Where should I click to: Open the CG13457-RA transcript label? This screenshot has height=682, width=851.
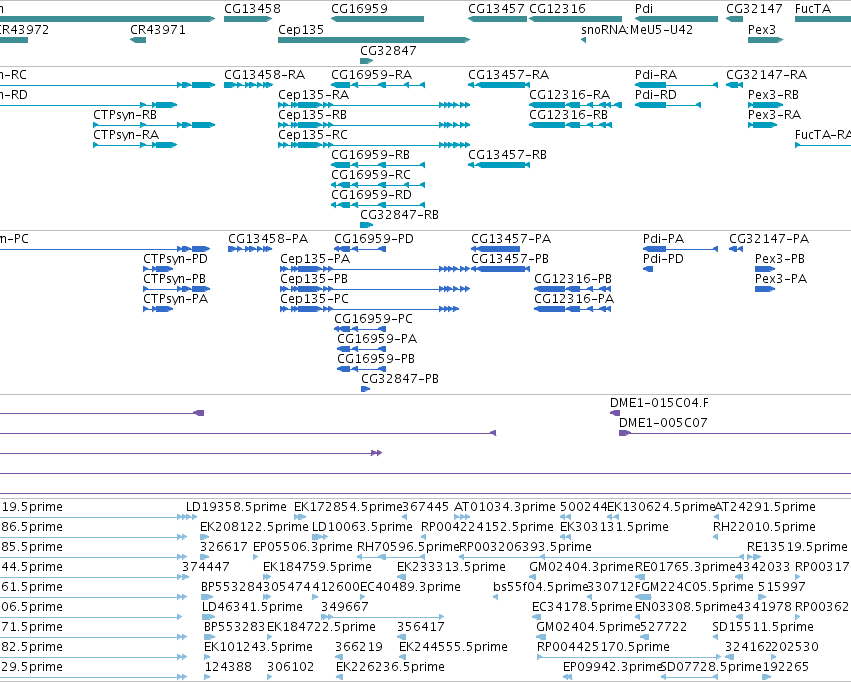[x=509, y=74]
